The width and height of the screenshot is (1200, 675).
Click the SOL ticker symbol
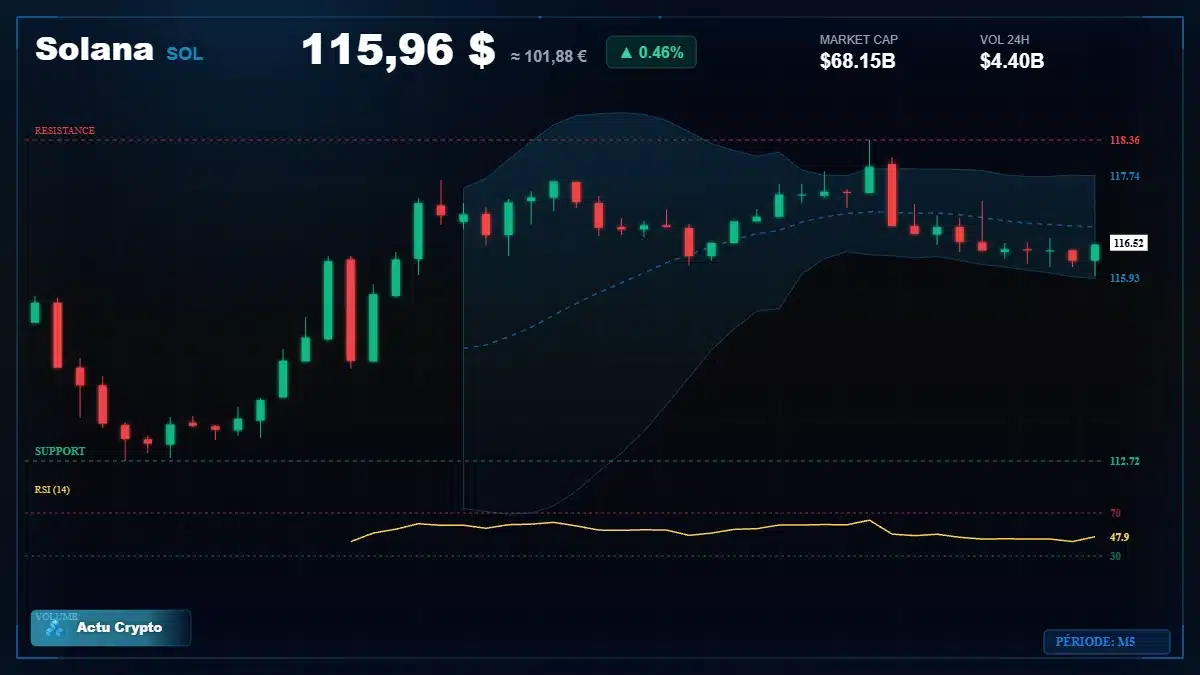[x=184, y=54]
